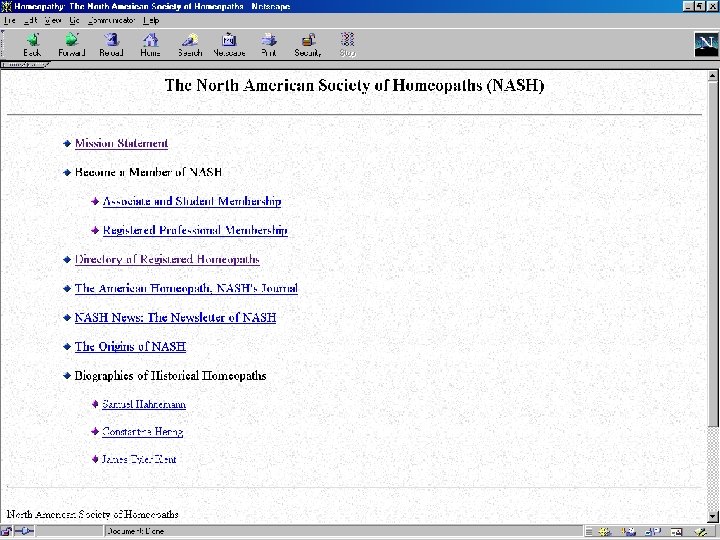Open the View menu
This screenshot has height=540, width=720.
53,21
